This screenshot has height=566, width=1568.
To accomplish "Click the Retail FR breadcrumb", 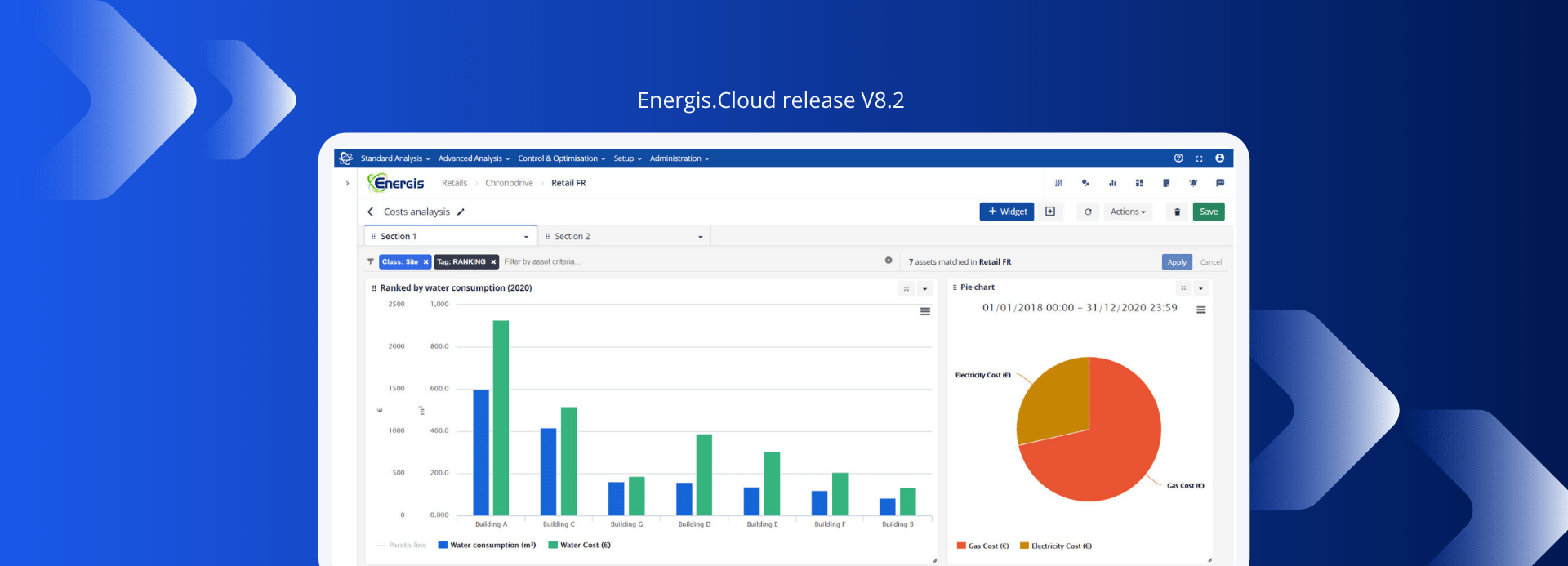I will tap(568, 183).
